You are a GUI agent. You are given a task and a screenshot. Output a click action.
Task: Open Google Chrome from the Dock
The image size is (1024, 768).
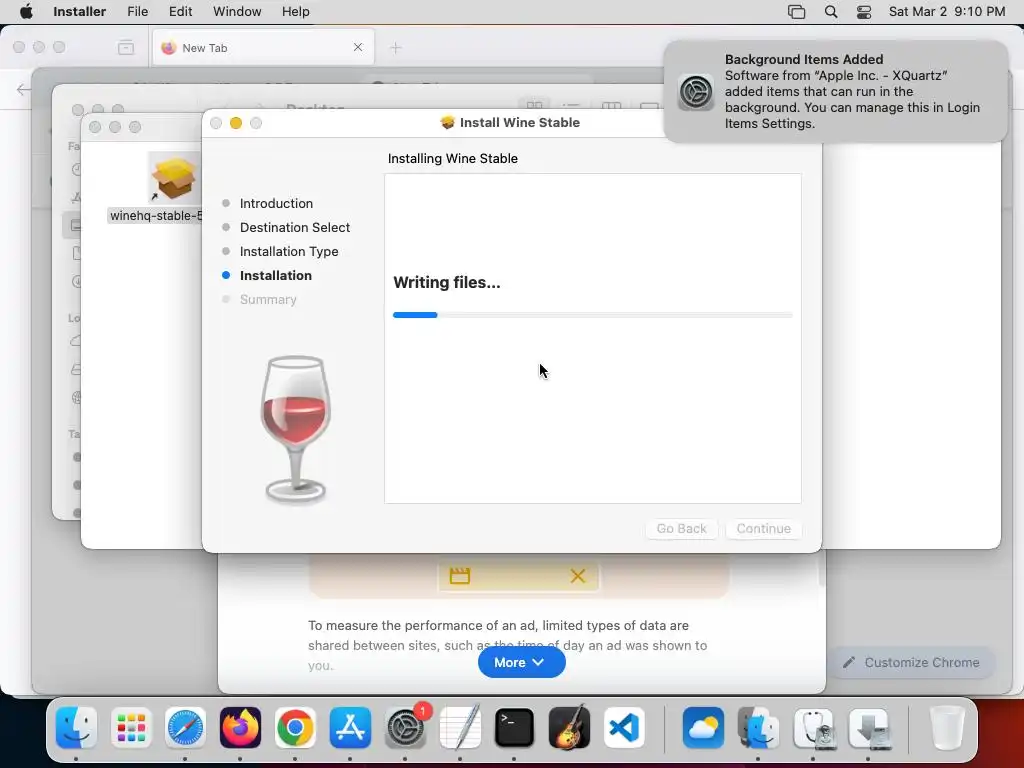point(295,728)
